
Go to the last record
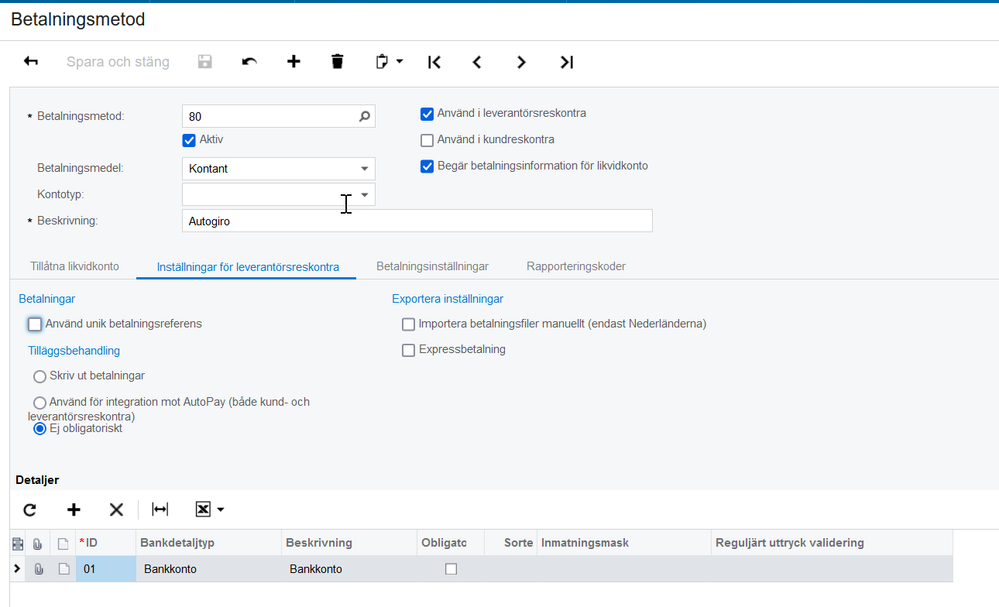(566, 62)
